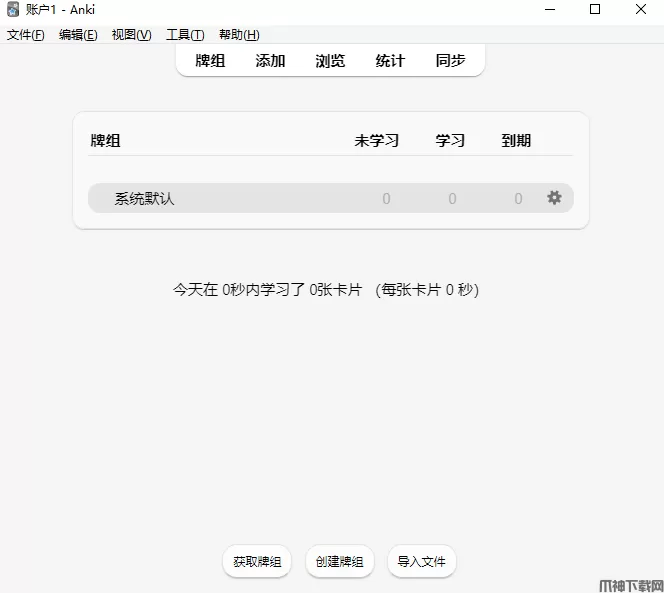664x593 pixels.
Task: Click the 牌组 column header in table
Action: pos(105,141)
